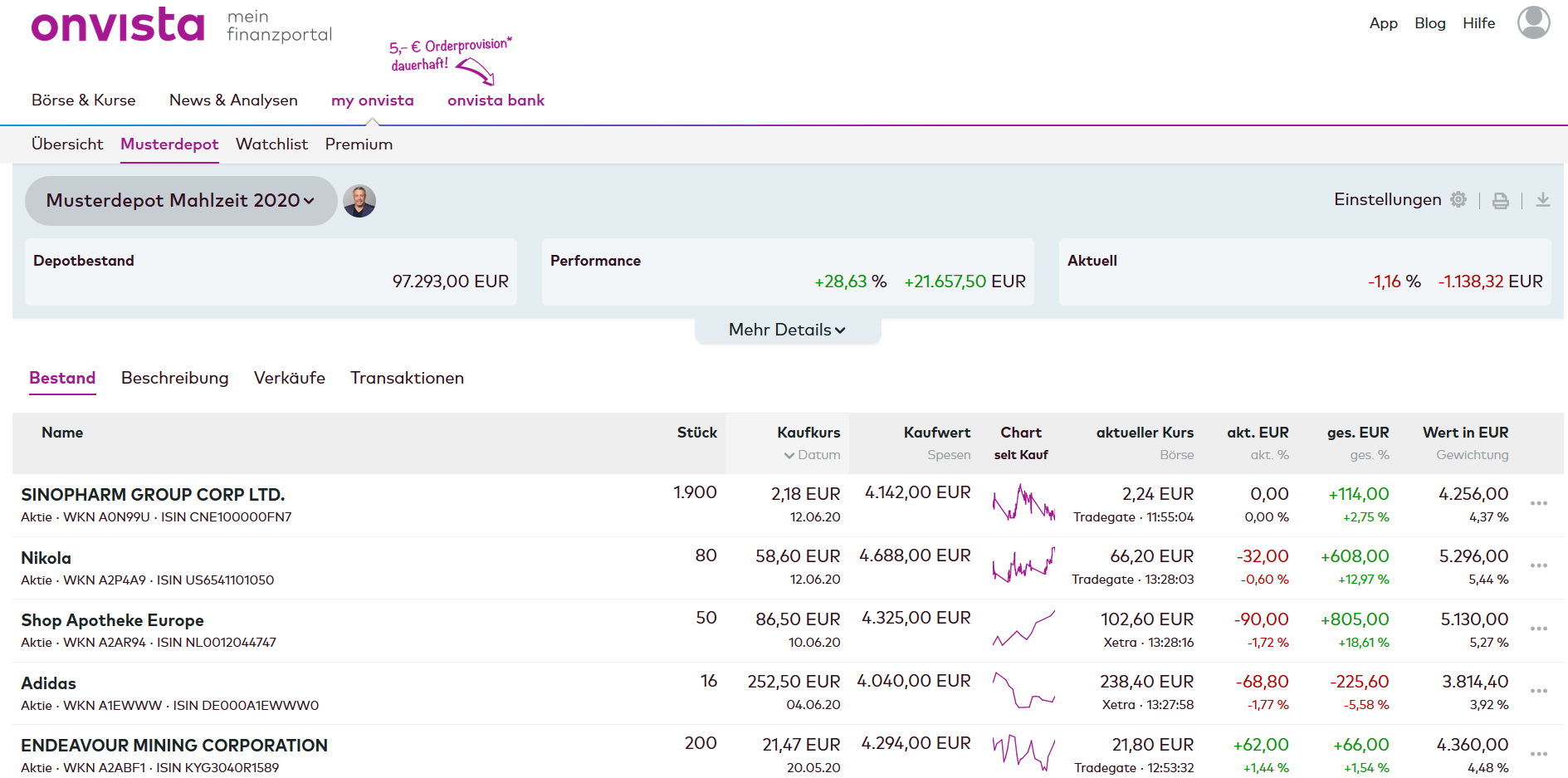
Task: Click Shop Apotheke gain +805,00
Action: point(1355,619)
